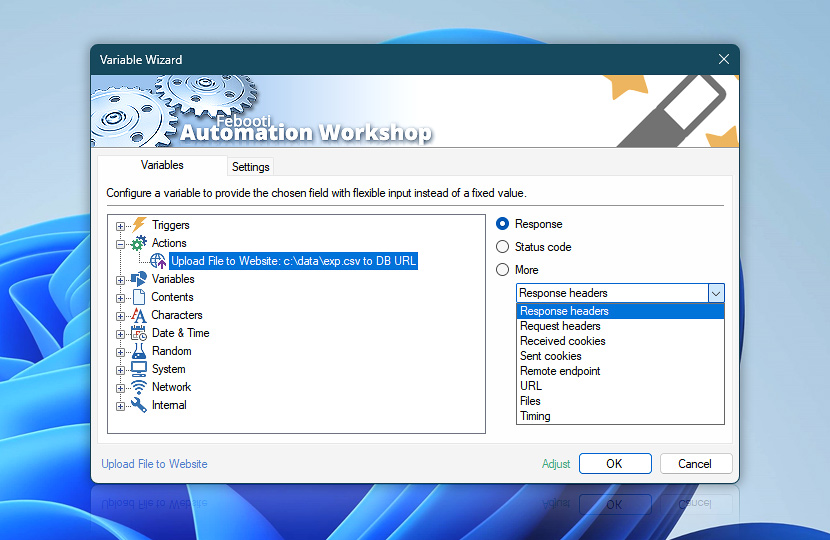This screenshot has height=540, width=830.
Task: Choose URL in dropdown list
Action: [x=620, y=386]
